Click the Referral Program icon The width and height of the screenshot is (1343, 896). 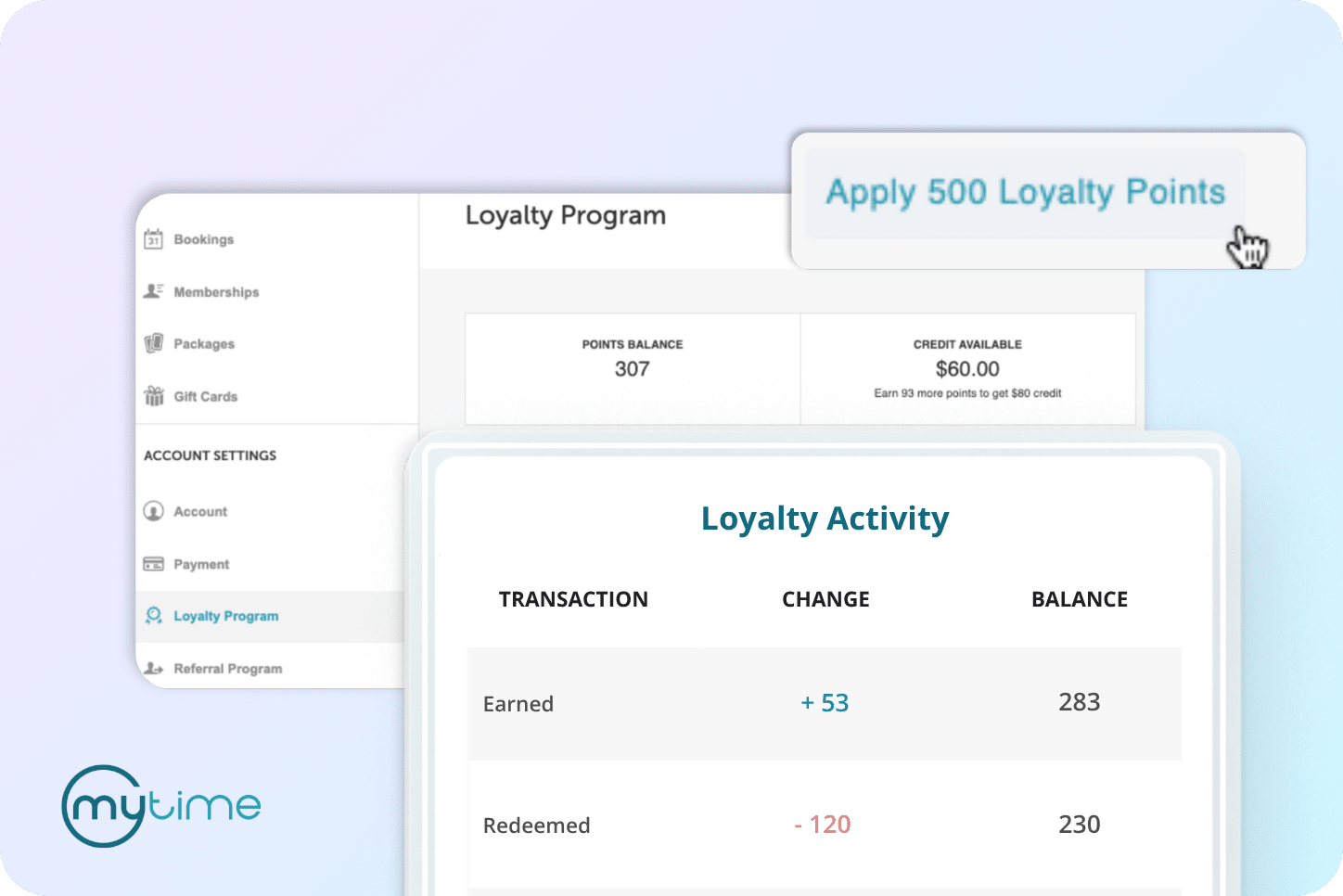coord(154,668)
